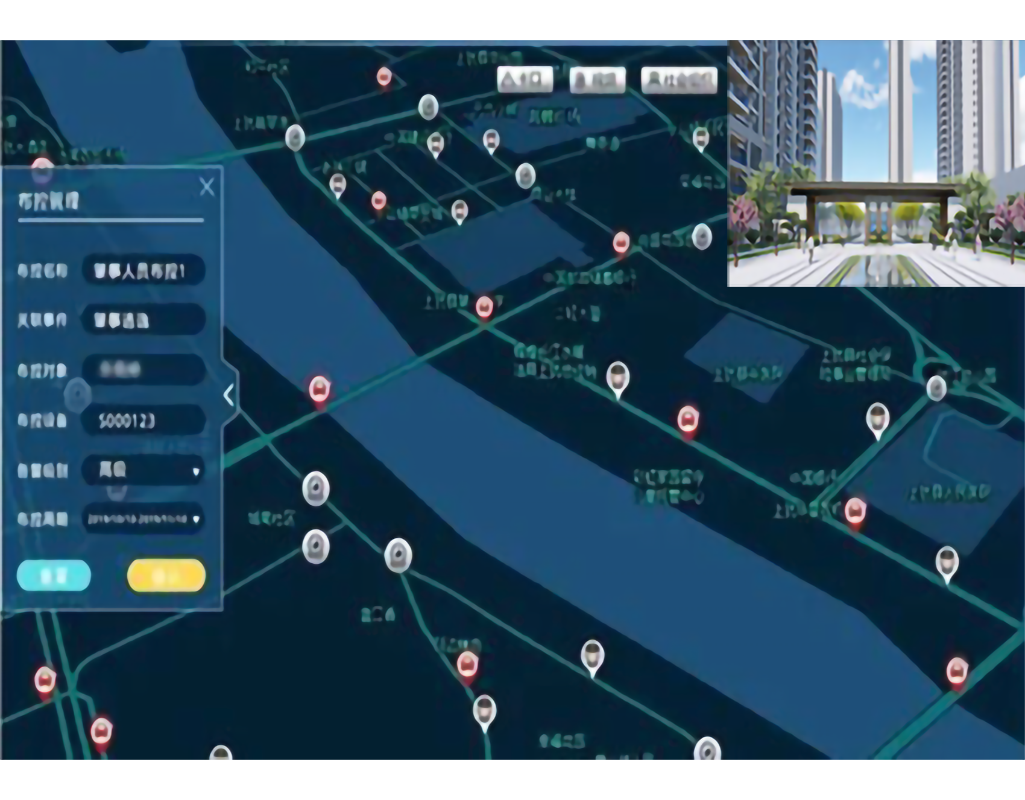Image resolution: width=1025 pixels, height=800 pixels.
Task: Select the red marker peeking above the panel's top-left
Action: point(42,168)
